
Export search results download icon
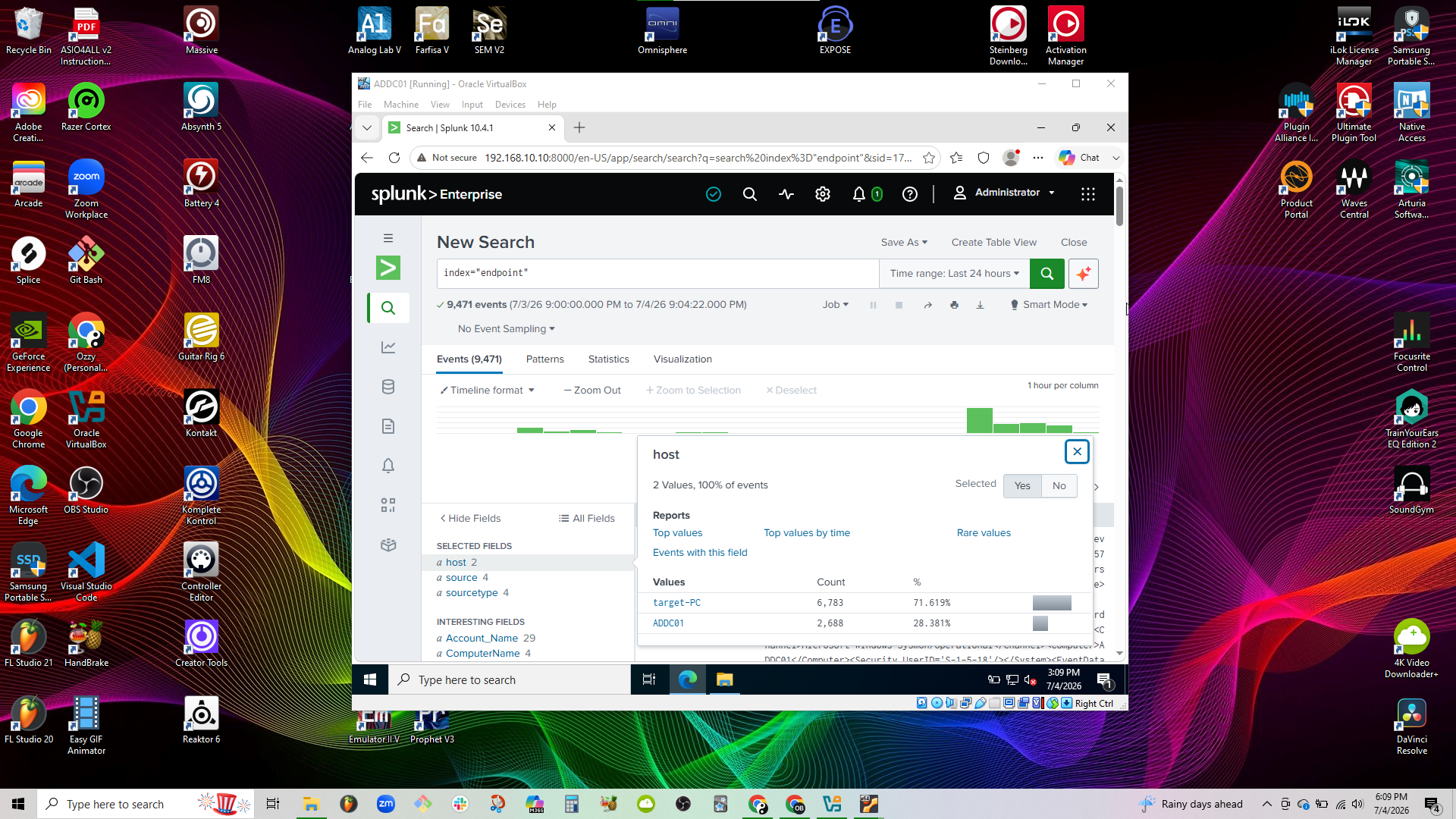coord(980,305)
